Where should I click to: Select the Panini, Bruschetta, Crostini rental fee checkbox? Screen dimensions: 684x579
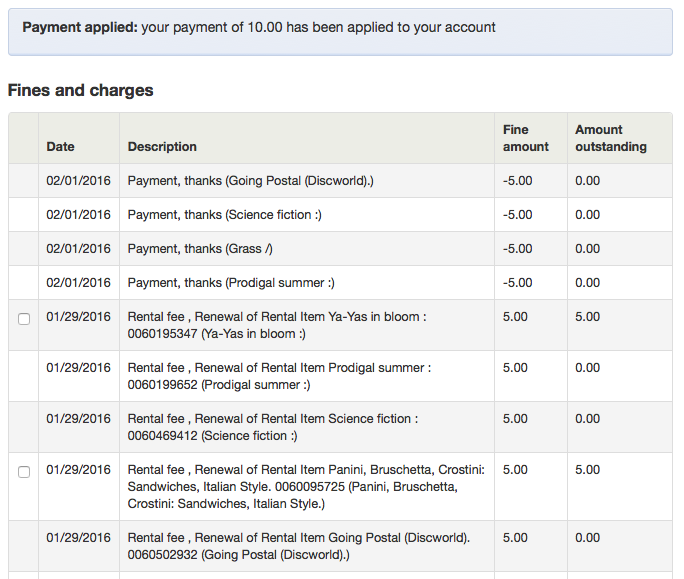point(24,472)
